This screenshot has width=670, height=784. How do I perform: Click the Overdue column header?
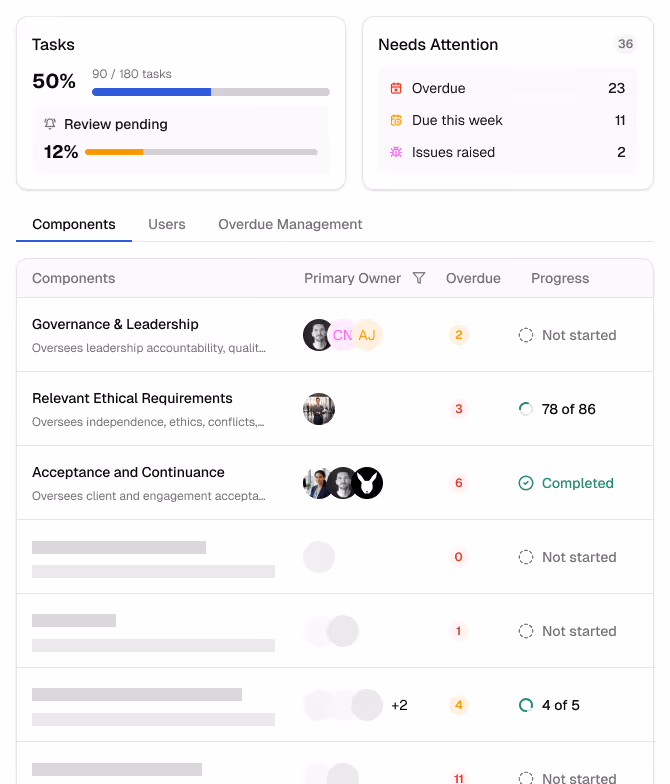pyautogui.click(x=473, y=278)
